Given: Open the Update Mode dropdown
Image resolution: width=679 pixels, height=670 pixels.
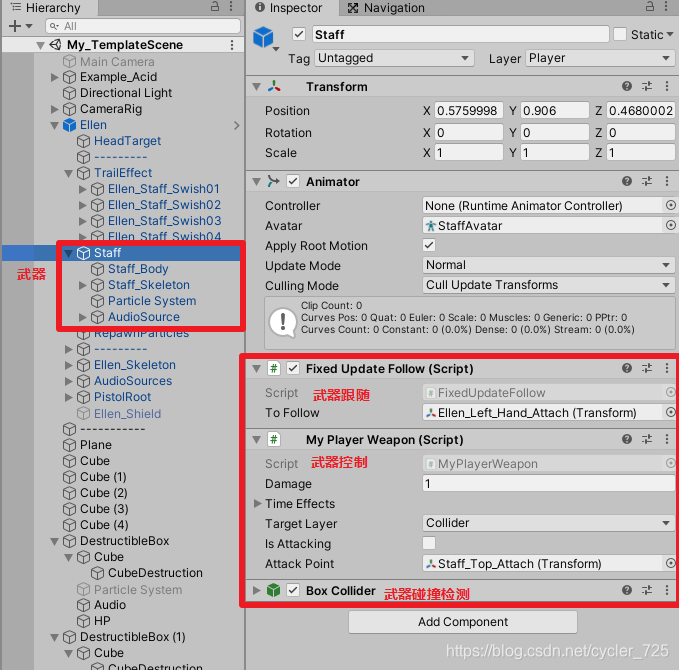Looking at the screenshot, I should (549, 265).
